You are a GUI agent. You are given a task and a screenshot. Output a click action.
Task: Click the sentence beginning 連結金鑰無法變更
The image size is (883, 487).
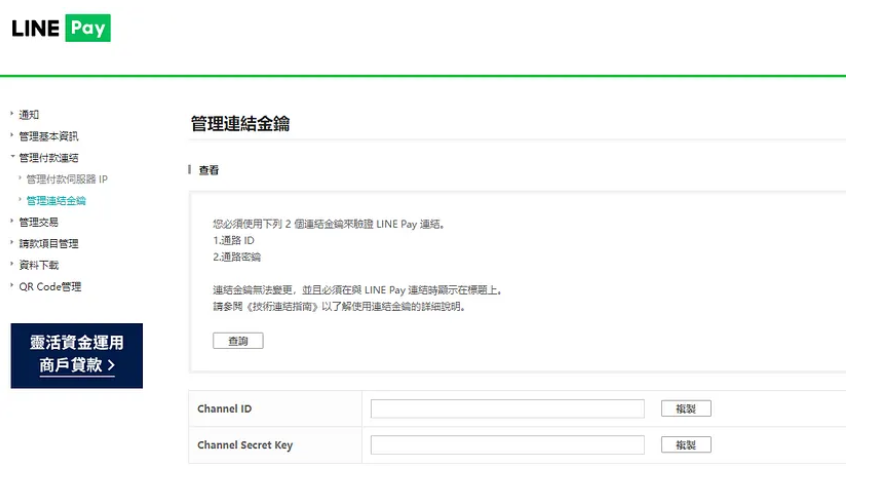(x=357, y=290)
